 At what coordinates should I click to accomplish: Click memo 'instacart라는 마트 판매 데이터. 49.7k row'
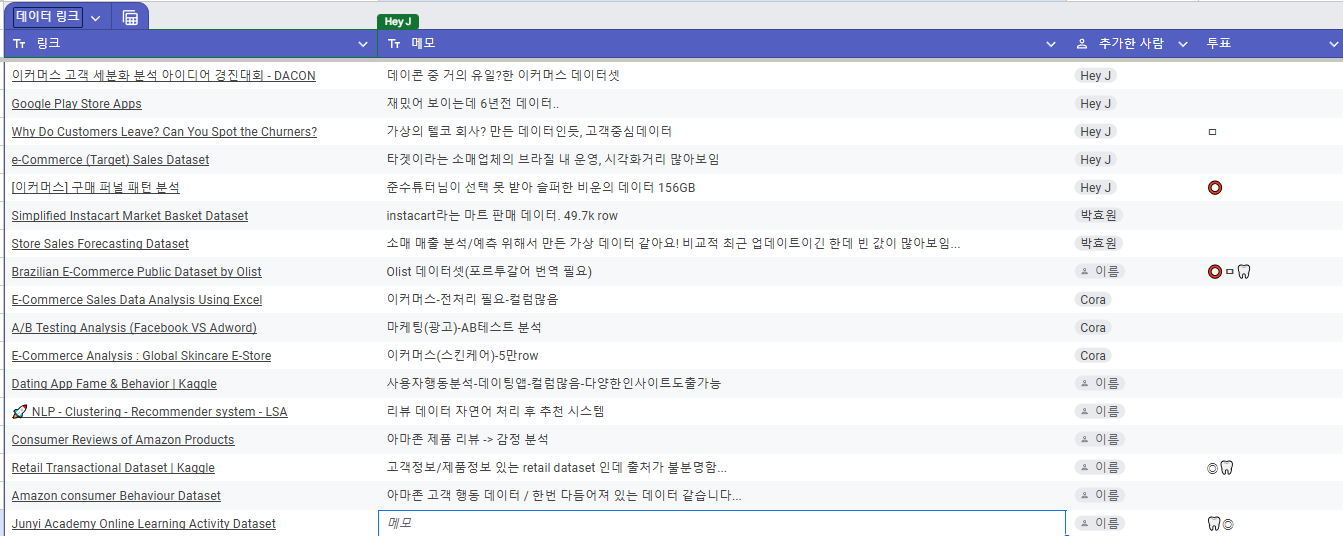coord(502,216)
